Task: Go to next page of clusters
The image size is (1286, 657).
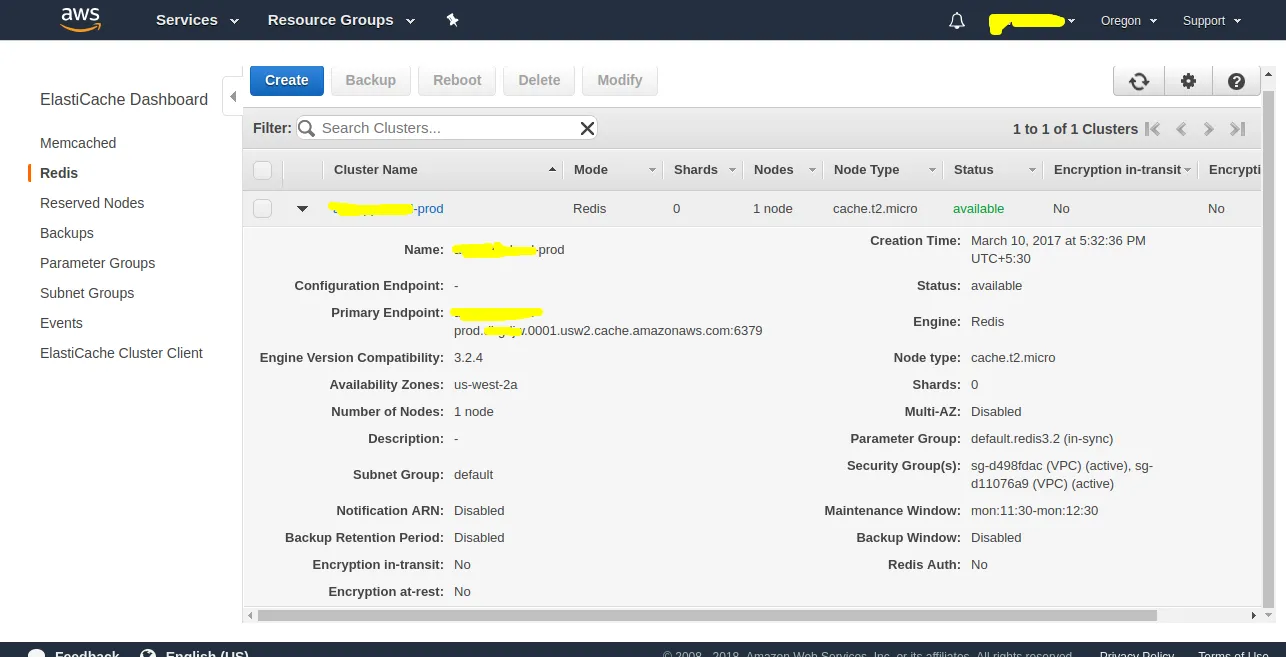Action: [x=1208, y=129]
